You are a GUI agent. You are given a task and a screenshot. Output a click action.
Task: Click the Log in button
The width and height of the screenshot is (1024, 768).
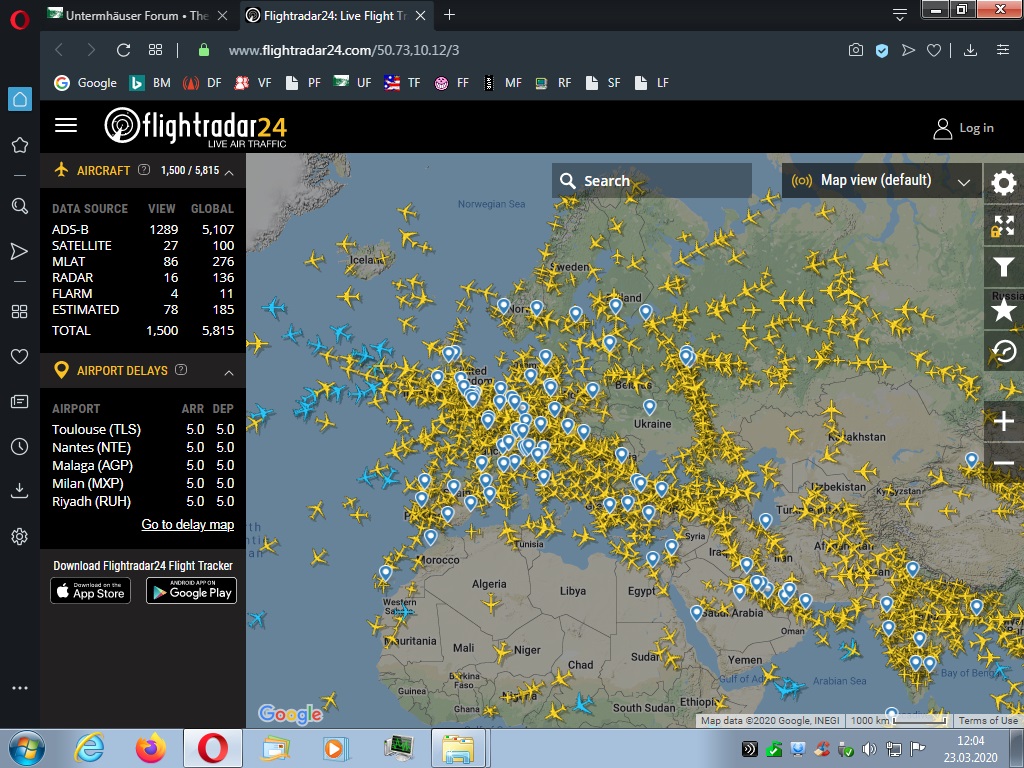964,128
